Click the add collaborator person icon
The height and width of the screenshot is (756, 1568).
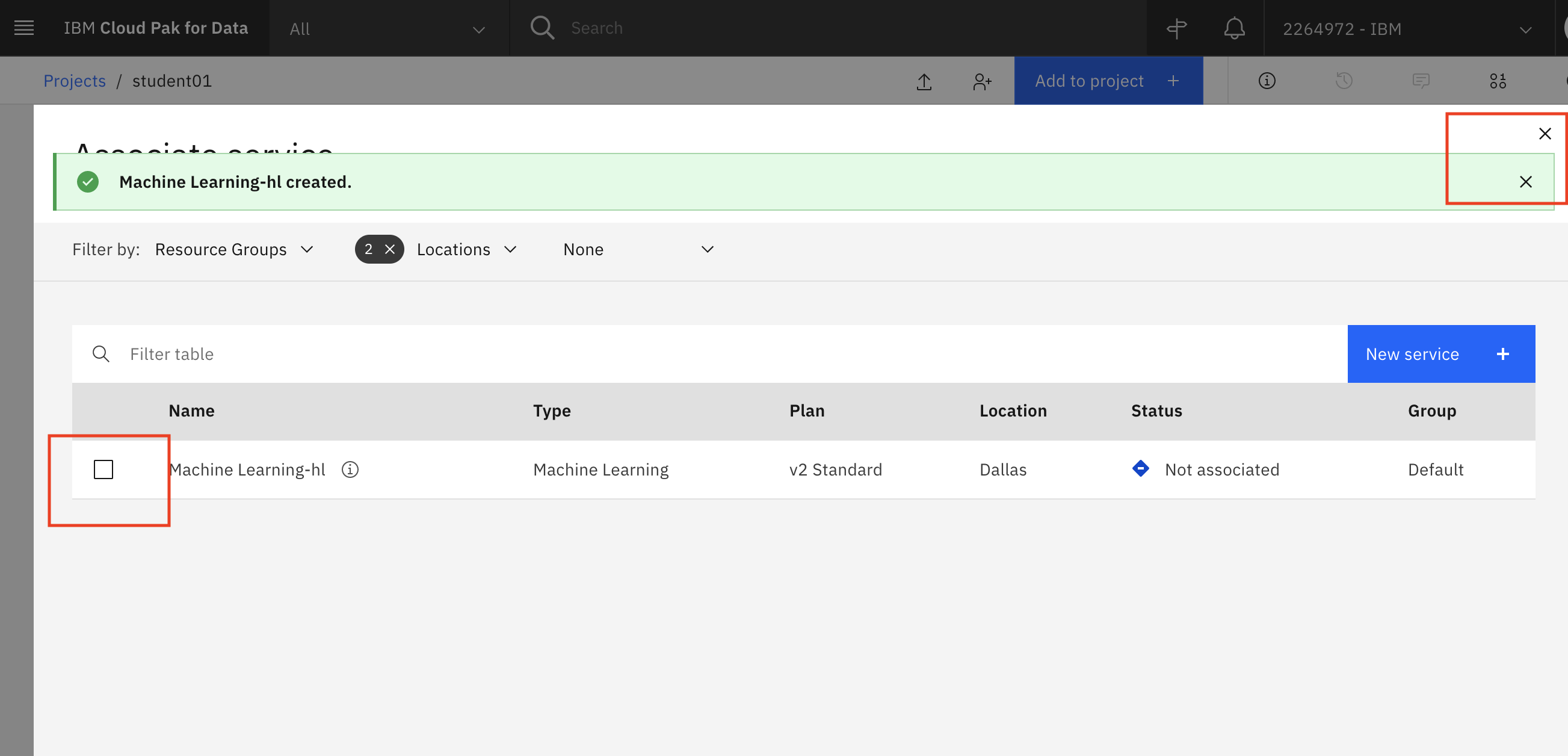(x=981, y=81)
